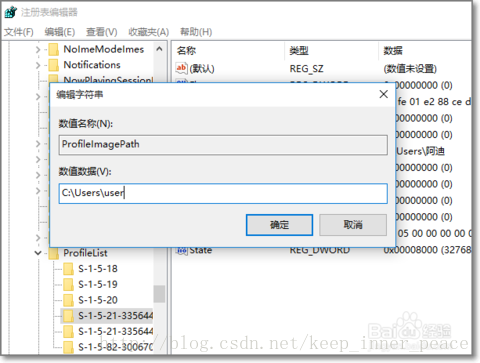
Task: Click the 类型 column header
Action: click(299, 51)
